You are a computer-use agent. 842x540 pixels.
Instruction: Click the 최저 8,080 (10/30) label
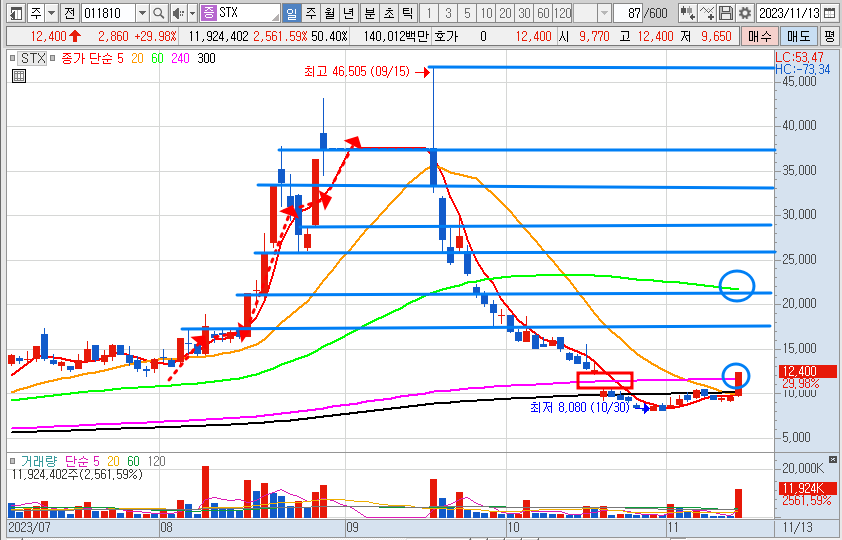579,408
